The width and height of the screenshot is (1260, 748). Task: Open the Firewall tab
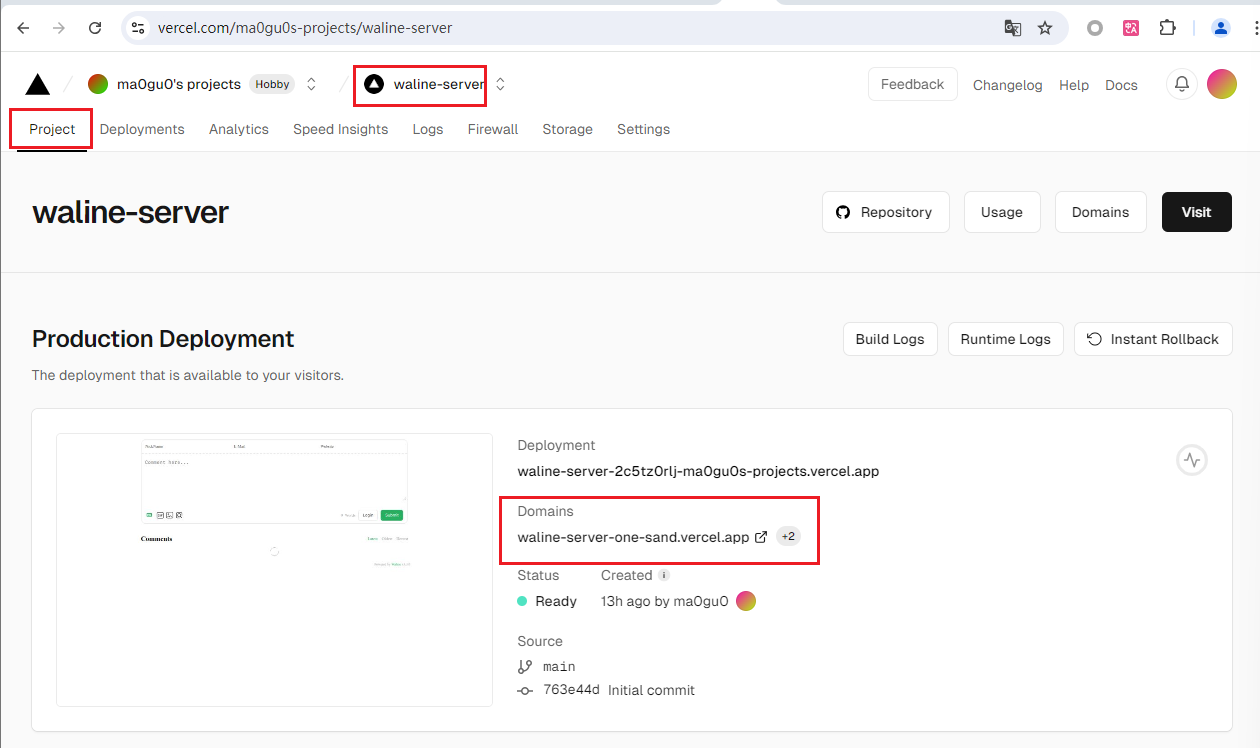coord(493,129)
